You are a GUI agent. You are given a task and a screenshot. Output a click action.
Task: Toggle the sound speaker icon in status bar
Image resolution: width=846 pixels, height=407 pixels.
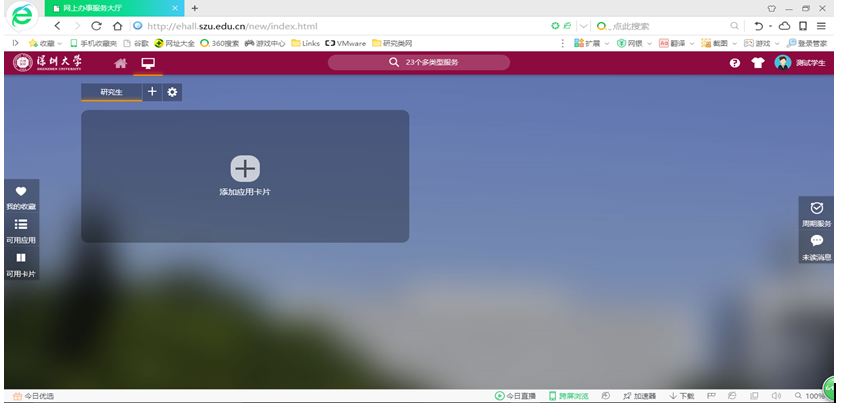pyautogui.click(x=776, y=396)
